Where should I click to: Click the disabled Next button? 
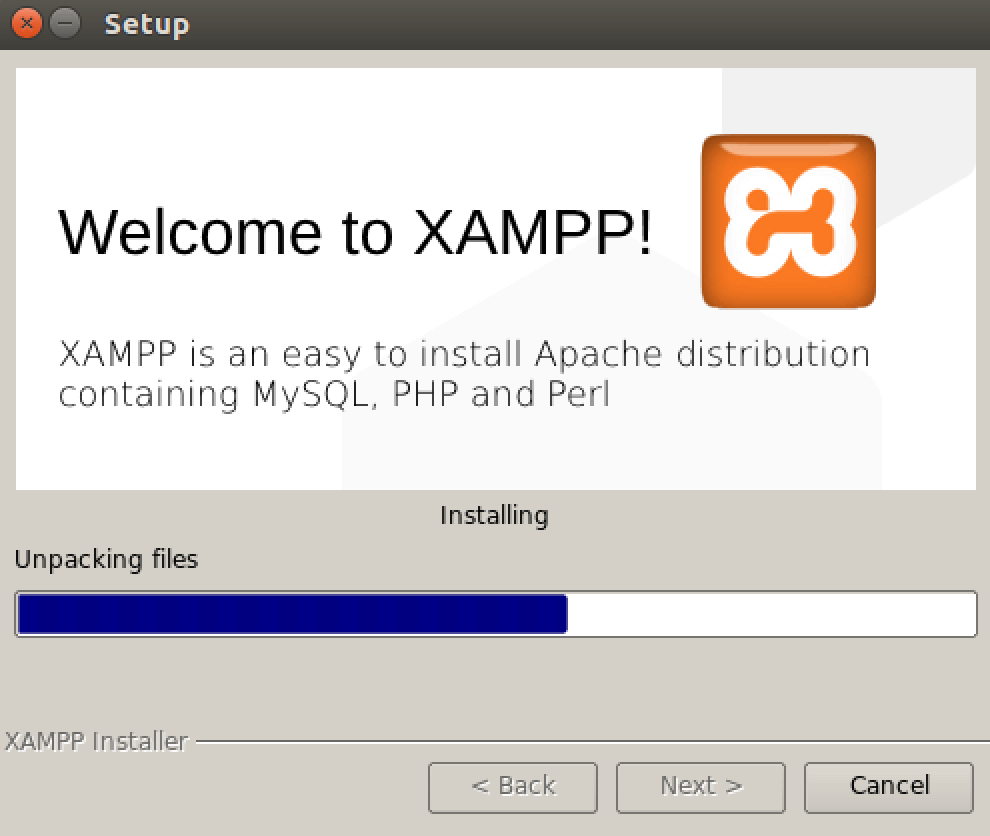(700, 787)
